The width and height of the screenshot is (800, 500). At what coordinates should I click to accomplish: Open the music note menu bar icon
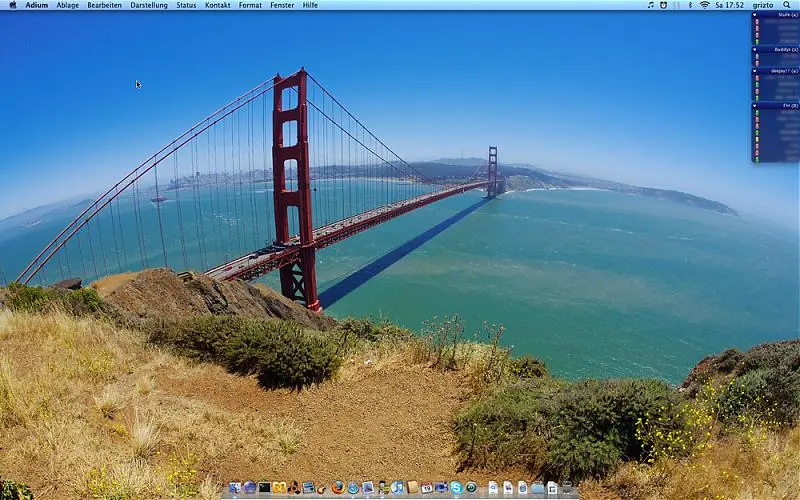[651, 5]
